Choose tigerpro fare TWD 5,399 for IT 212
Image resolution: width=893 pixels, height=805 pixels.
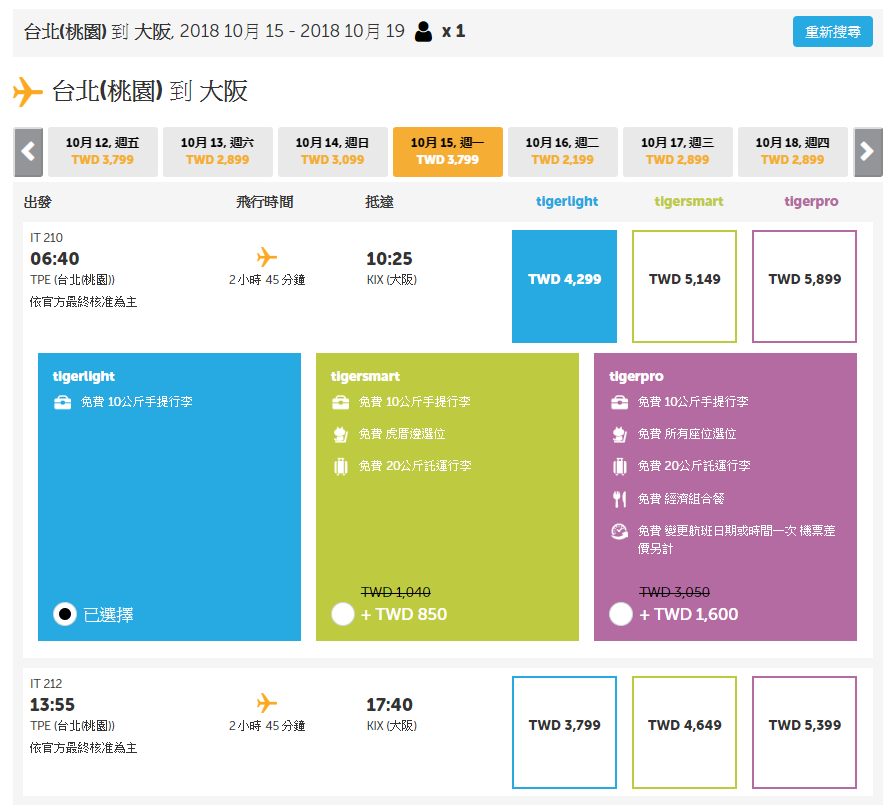click(x=804, y=732)
